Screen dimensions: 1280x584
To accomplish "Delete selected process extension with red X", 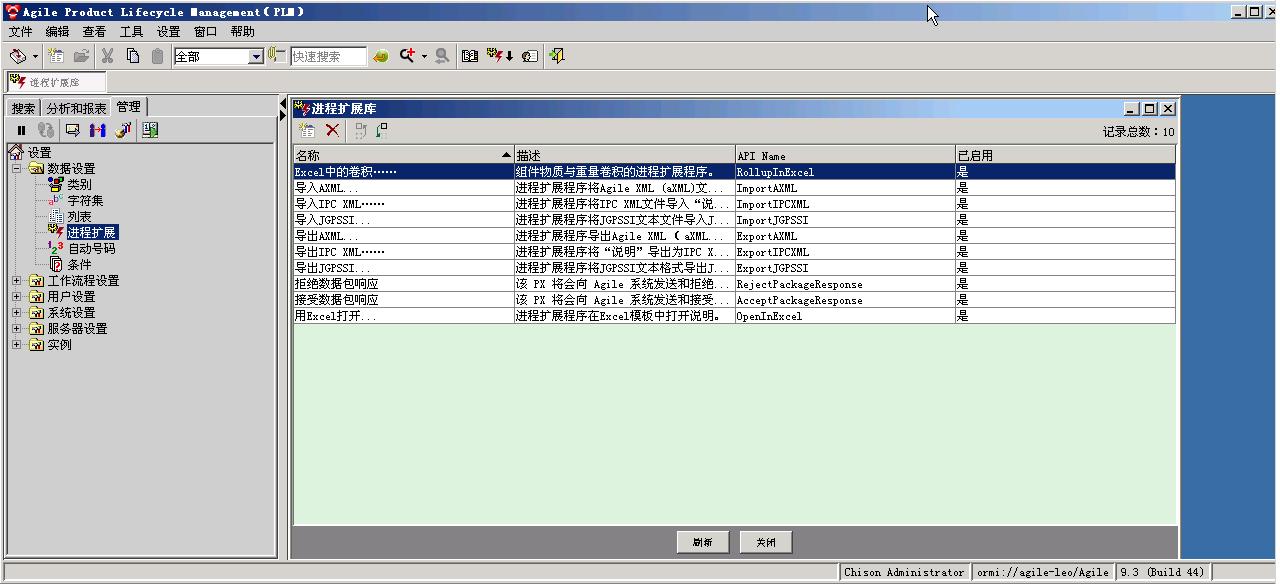I will [x=333, y=130].
